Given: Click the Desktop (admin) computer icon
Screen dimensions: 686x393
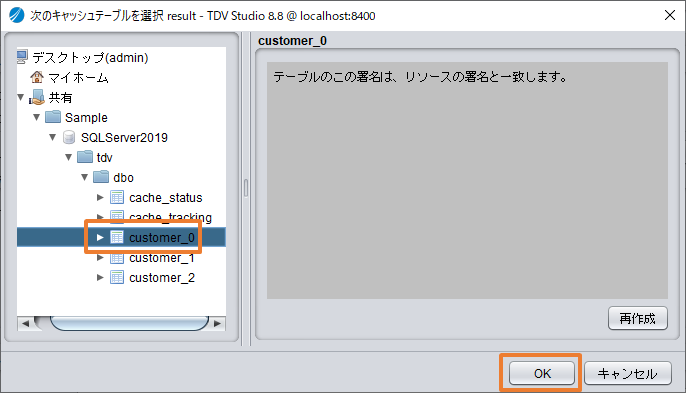Looking at the screenshot, I should 22,57.
